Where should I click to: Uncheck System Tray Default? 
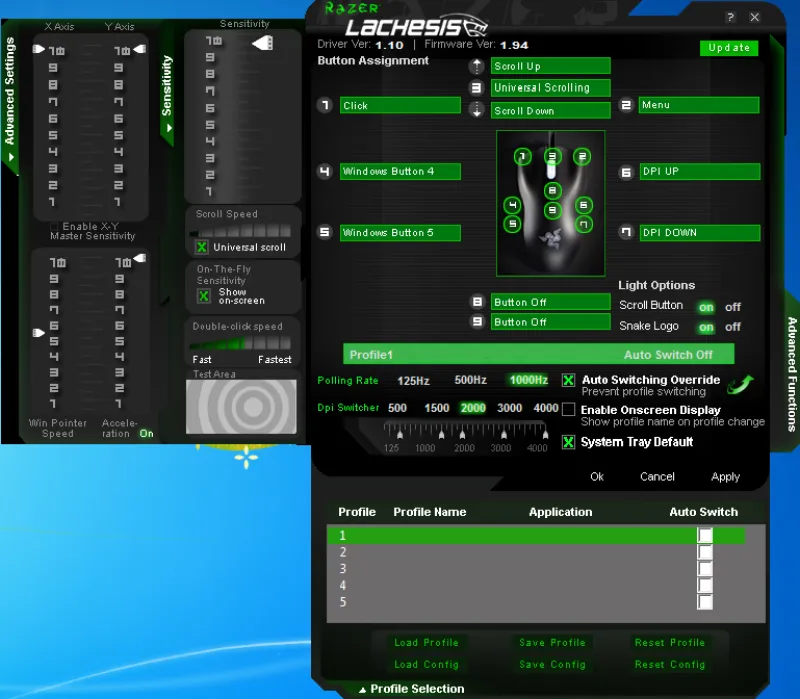[x=568, y=442]
